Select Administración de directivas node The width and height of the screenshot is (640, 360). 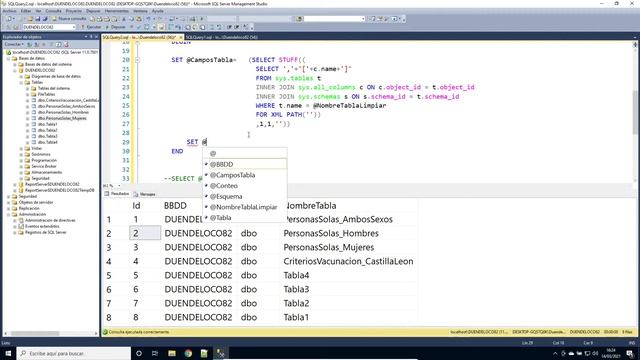50,220
